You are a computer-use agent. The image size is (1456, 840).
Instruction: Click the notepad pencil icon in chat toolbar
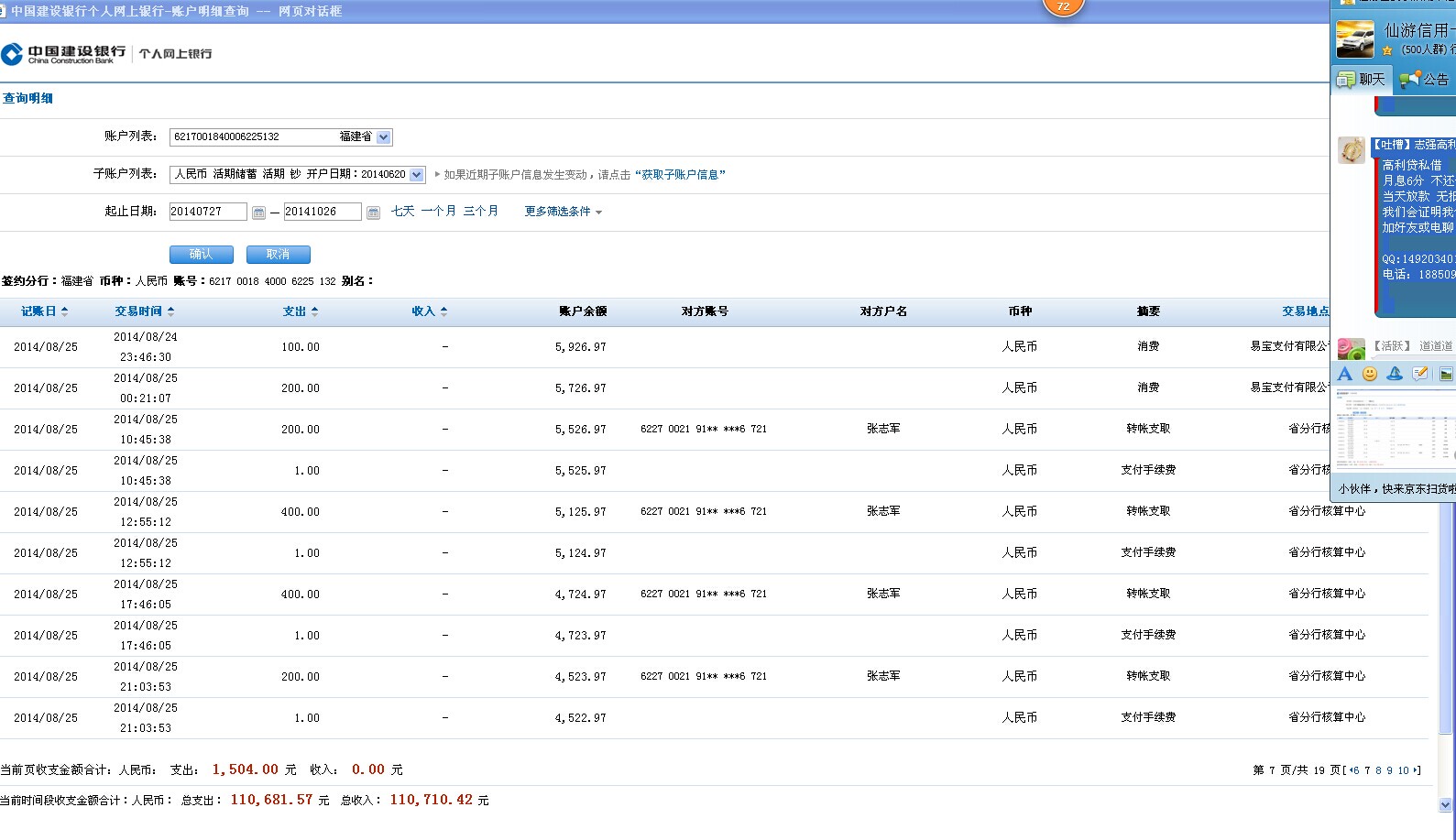coord(1420,374)
